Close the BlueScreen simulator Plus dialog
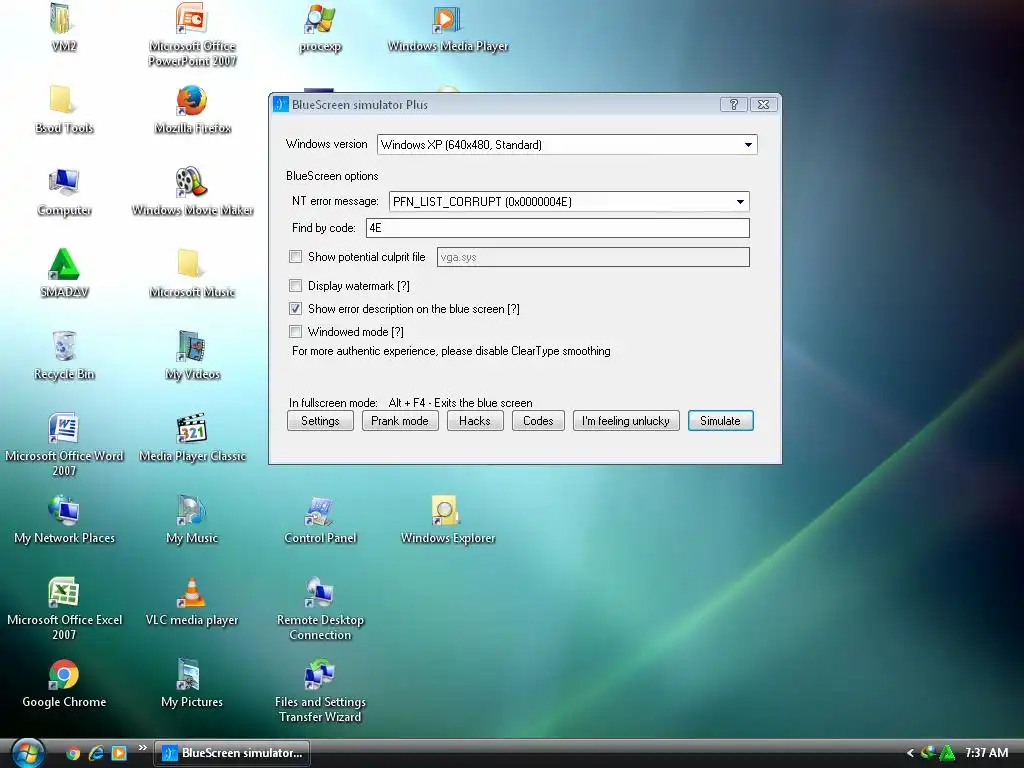This screenshot has height=768, width=1024. tap(763, 104)
